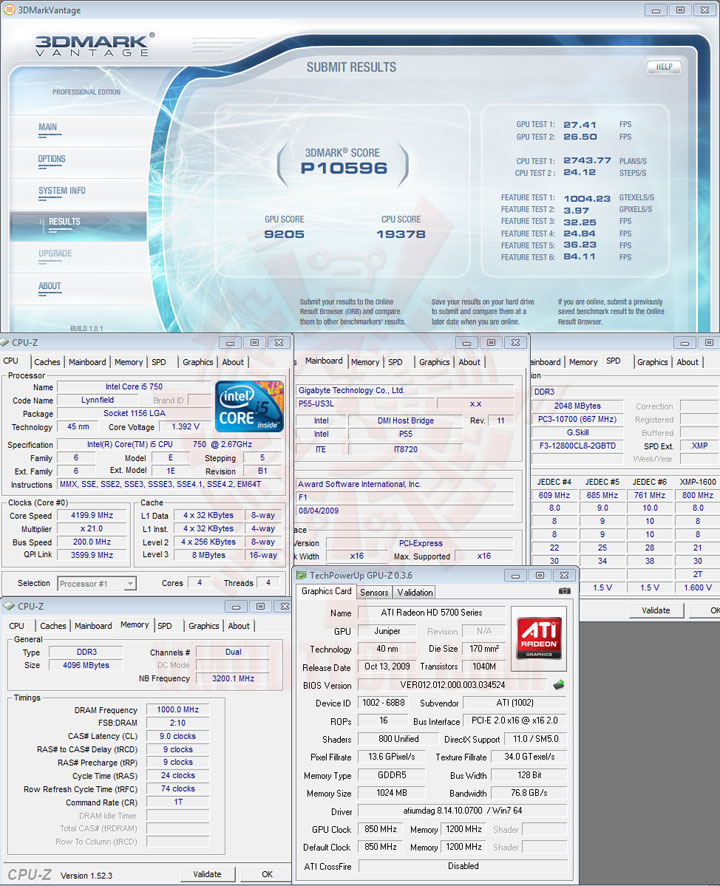Switch to the Sensors tab in GPU-Z

[x=374, y=592]
